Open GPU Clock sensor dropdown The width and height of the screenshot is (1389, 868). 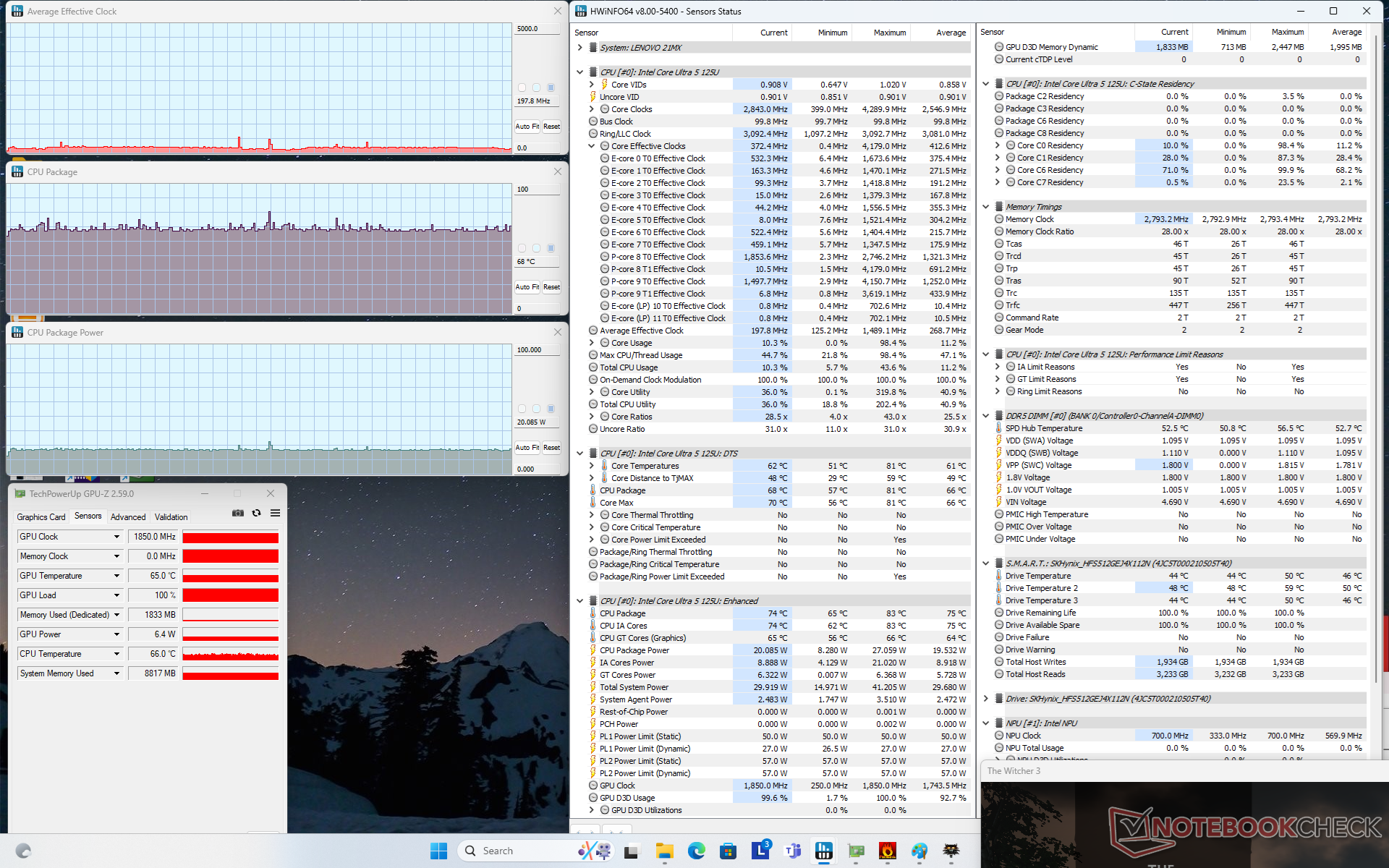(x=116, y=537)
